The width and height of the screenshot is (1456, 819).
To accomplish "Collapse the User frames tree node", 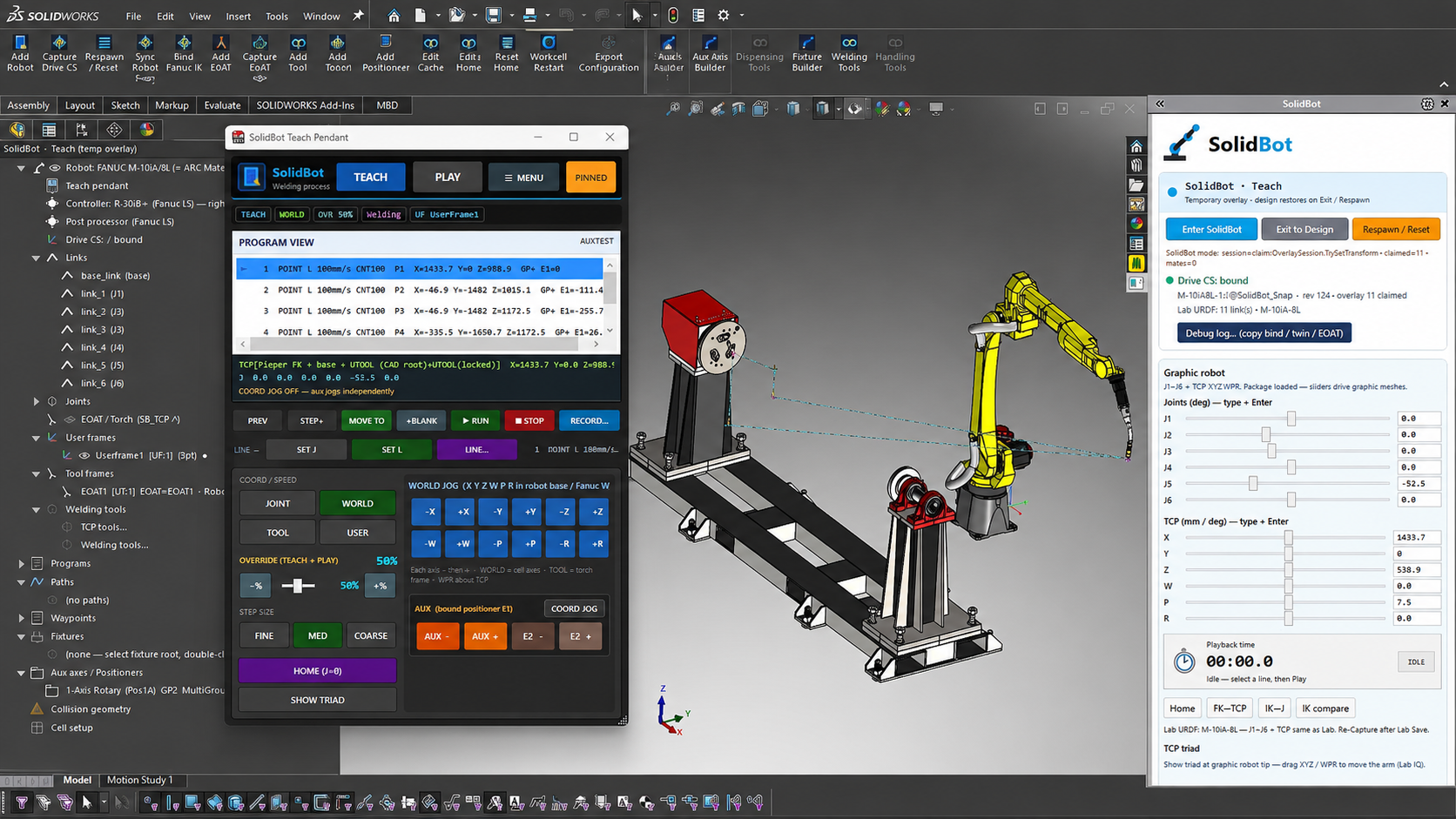I will 36,438.
